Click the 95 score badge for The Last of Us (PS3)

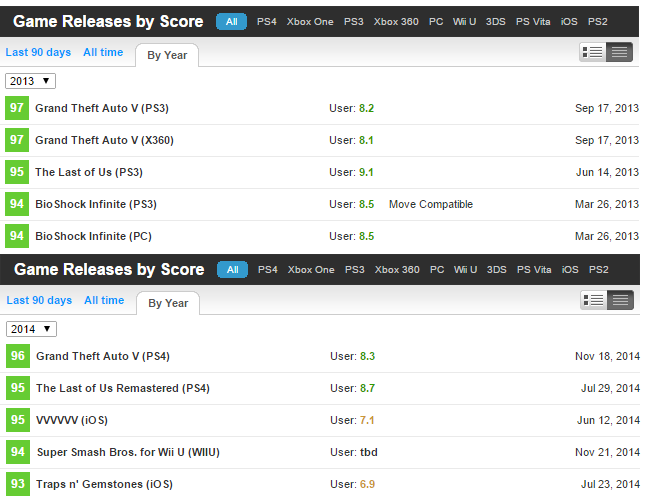coord(17,172)
